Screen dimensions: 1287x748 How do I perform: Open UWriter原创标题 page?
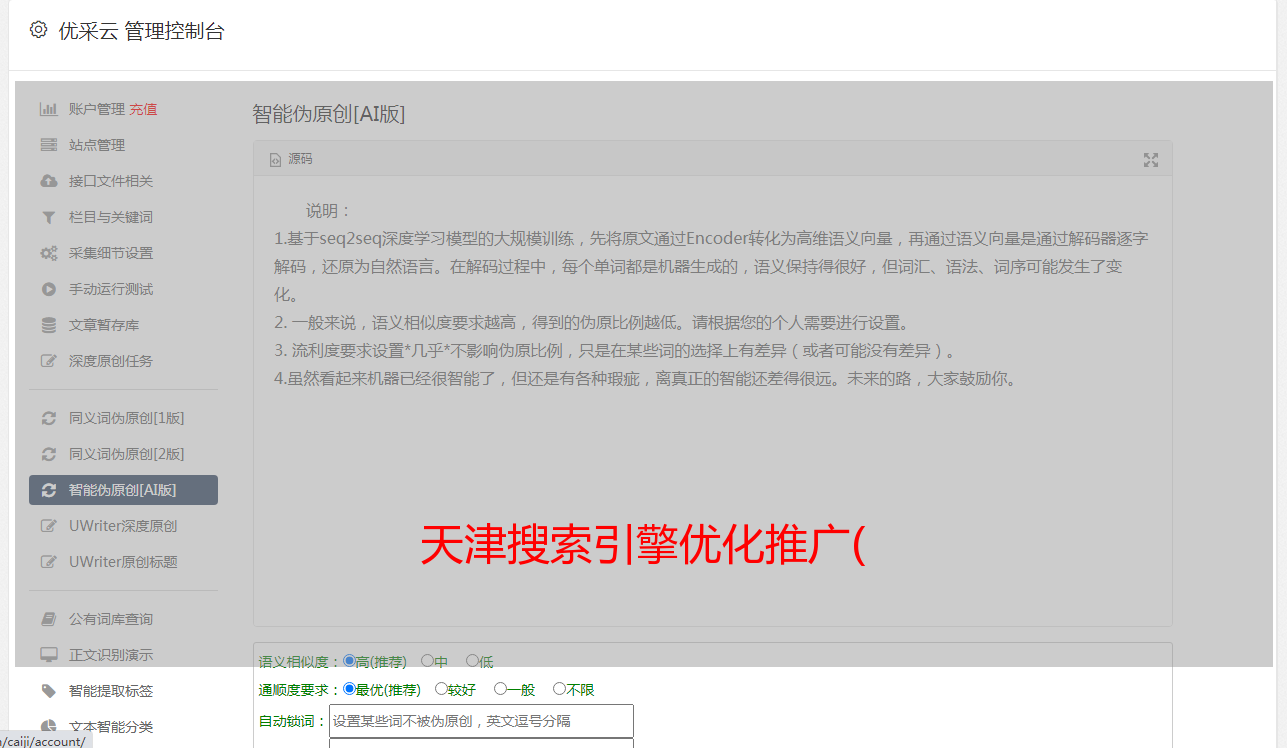point(123,562)
